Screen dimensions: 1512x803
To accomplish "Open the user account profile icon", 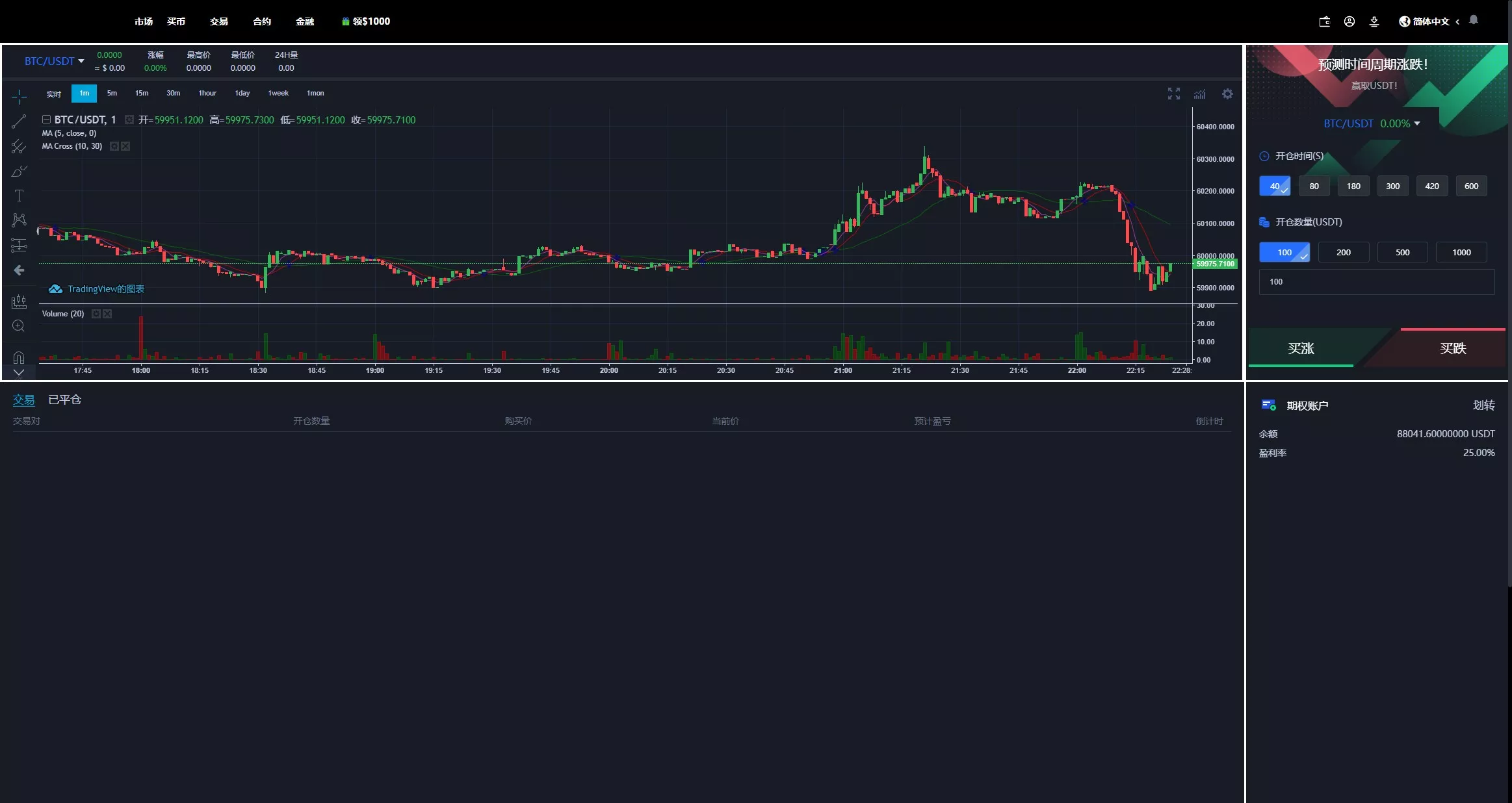I will [x=1349, y=21].
